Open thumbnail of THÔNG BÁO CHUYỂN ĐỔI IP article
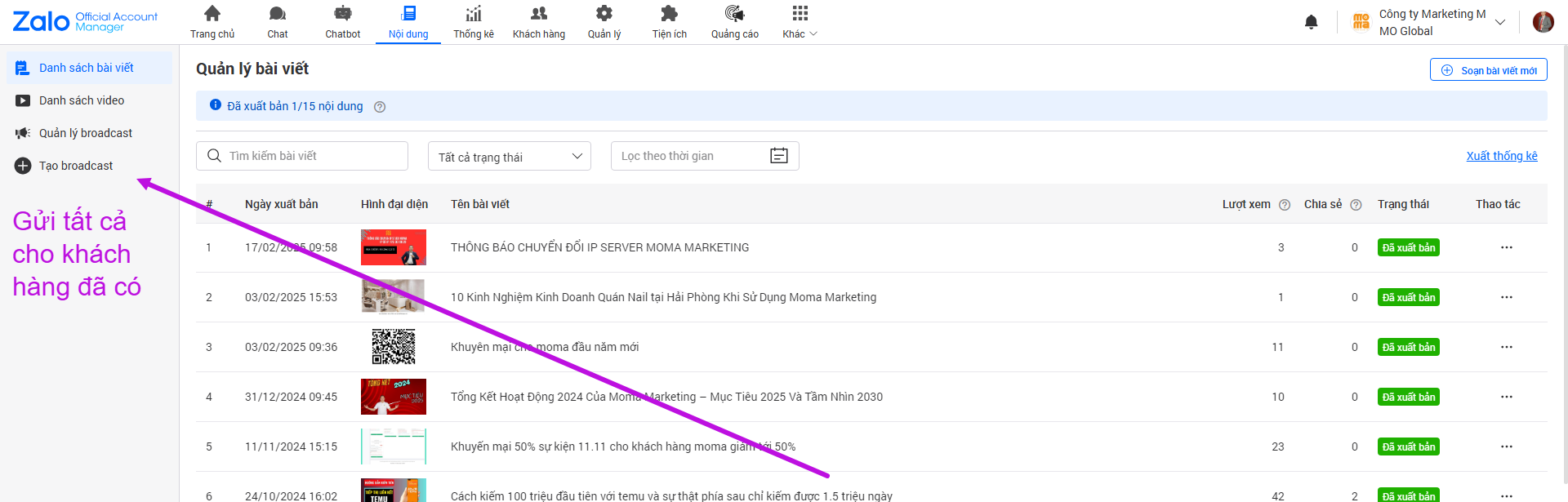 point(394,247)
